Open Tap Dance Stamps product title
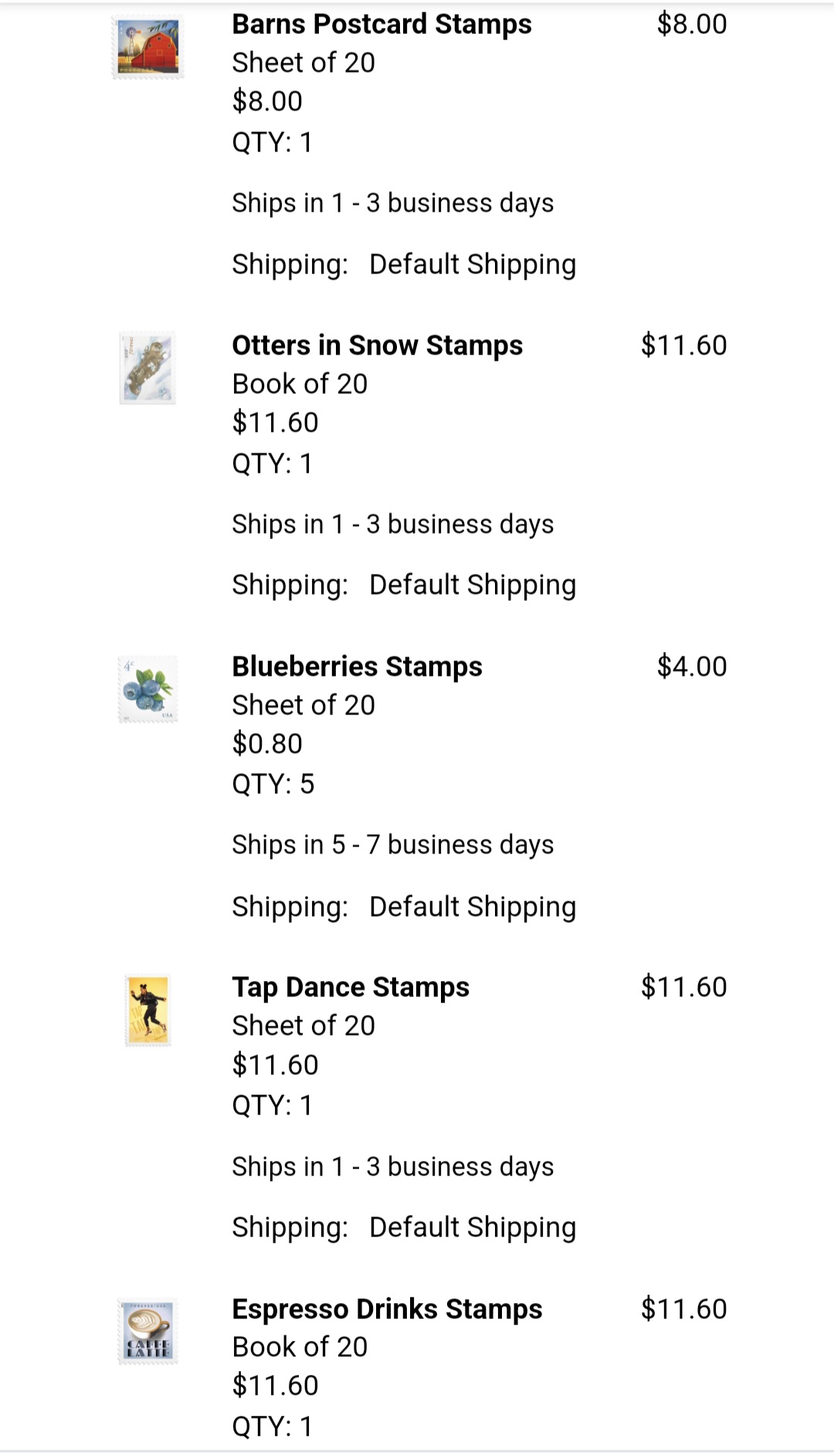 (x=351, y=987)
